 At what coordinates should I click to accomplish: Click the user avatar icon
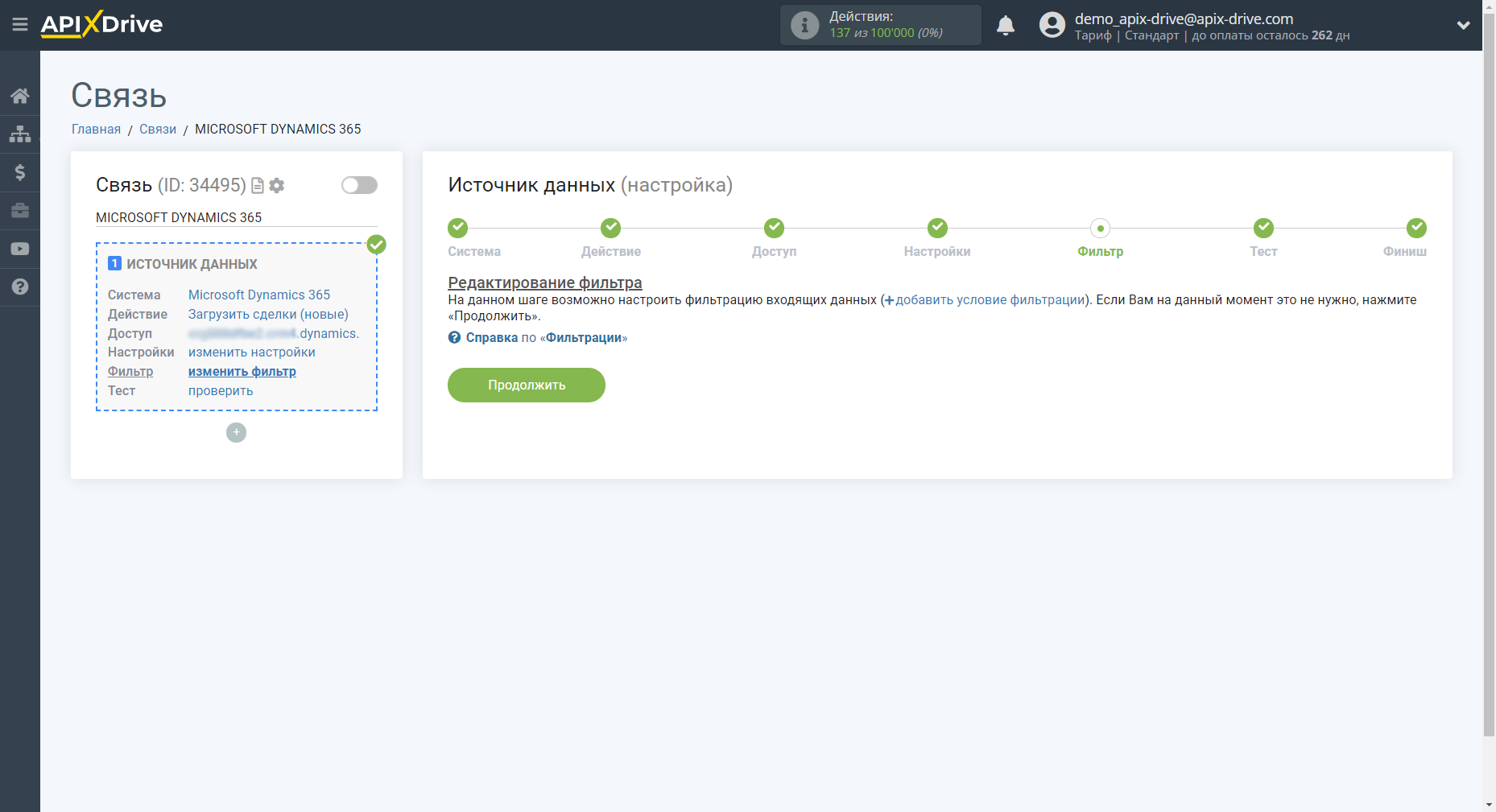pos(1052,25)
